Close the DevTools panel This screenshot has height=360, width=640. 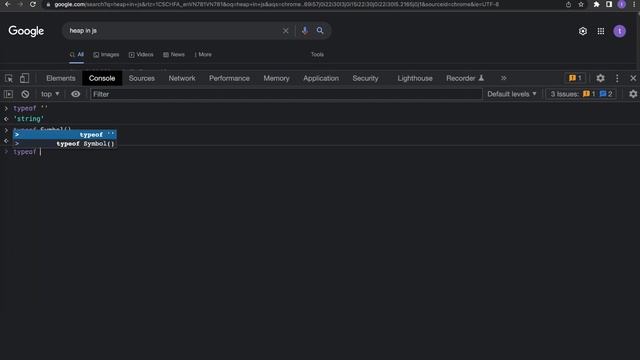(x=633, y=78)
